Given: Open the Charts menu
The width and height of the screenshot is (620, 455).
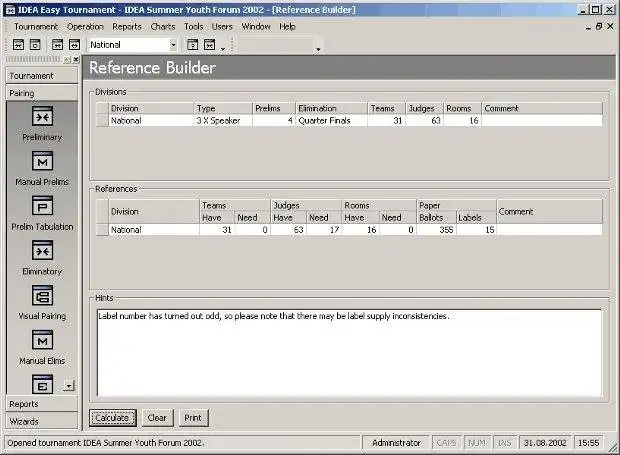Looking at the screenshot, I should [163, 26].
